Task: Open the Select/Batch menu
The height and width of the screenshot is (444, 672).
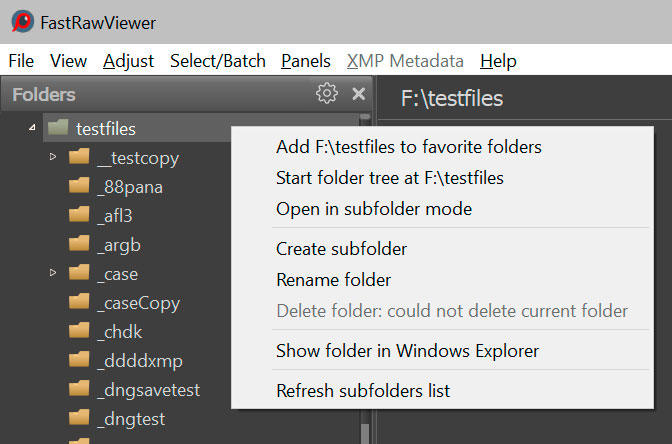Action: pyautogui.click(x=217, y=61)
